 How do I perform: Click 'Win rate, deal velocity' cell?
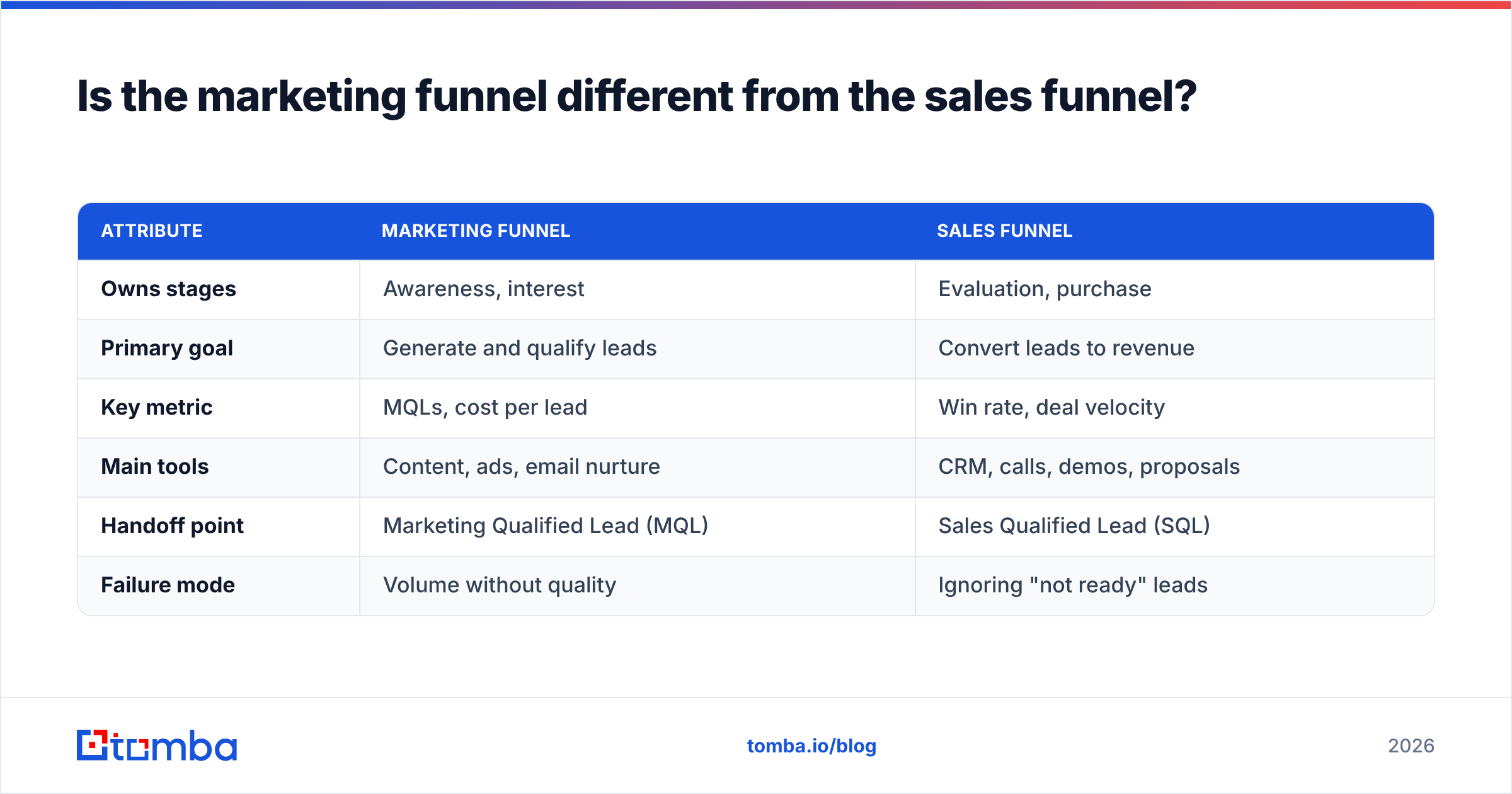1174,408
